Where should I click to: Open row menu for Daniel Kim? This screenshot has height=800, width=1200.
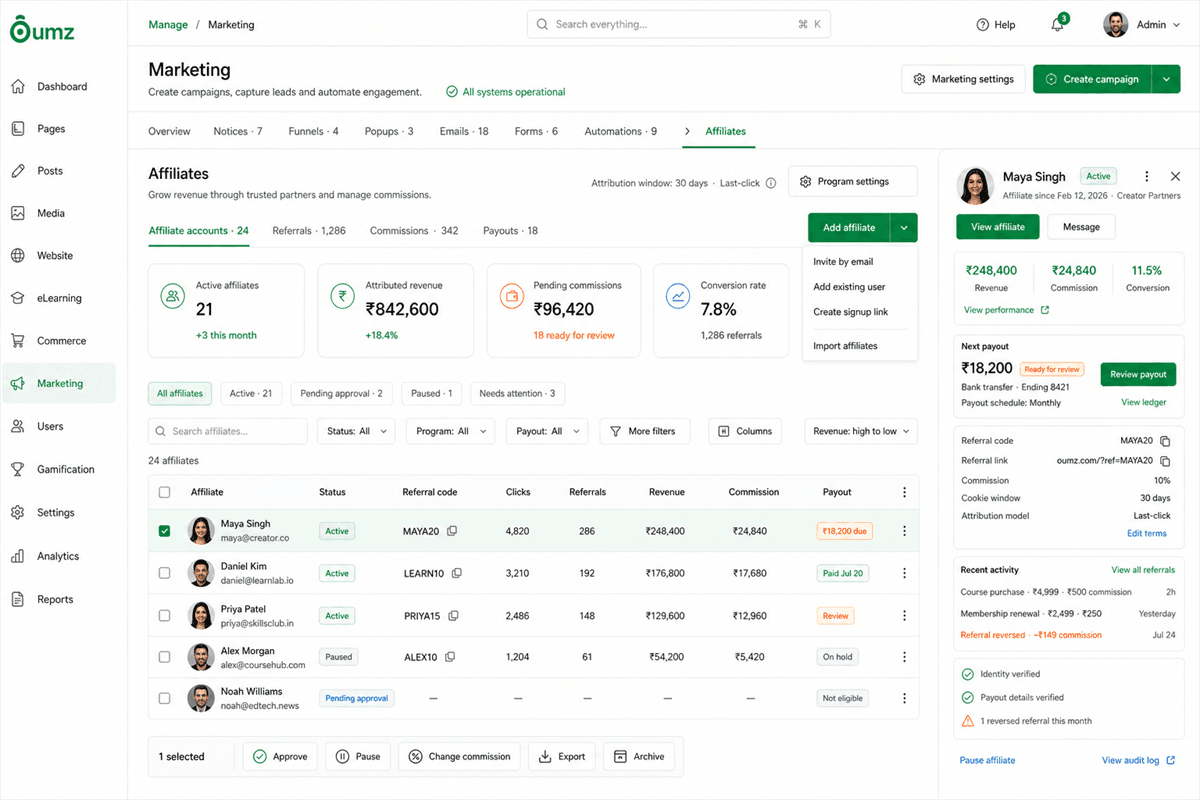tap(904, 574)
